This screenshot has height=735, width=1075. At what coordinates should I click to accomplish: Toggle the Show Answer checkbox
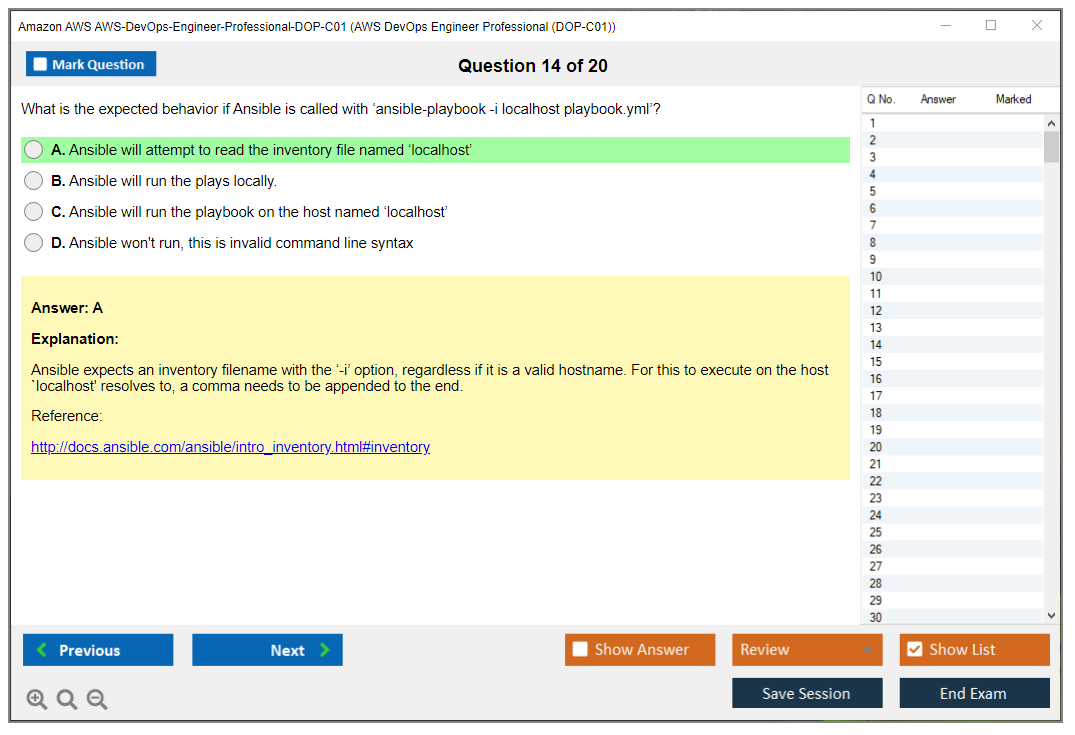click(x=580, y=650)
